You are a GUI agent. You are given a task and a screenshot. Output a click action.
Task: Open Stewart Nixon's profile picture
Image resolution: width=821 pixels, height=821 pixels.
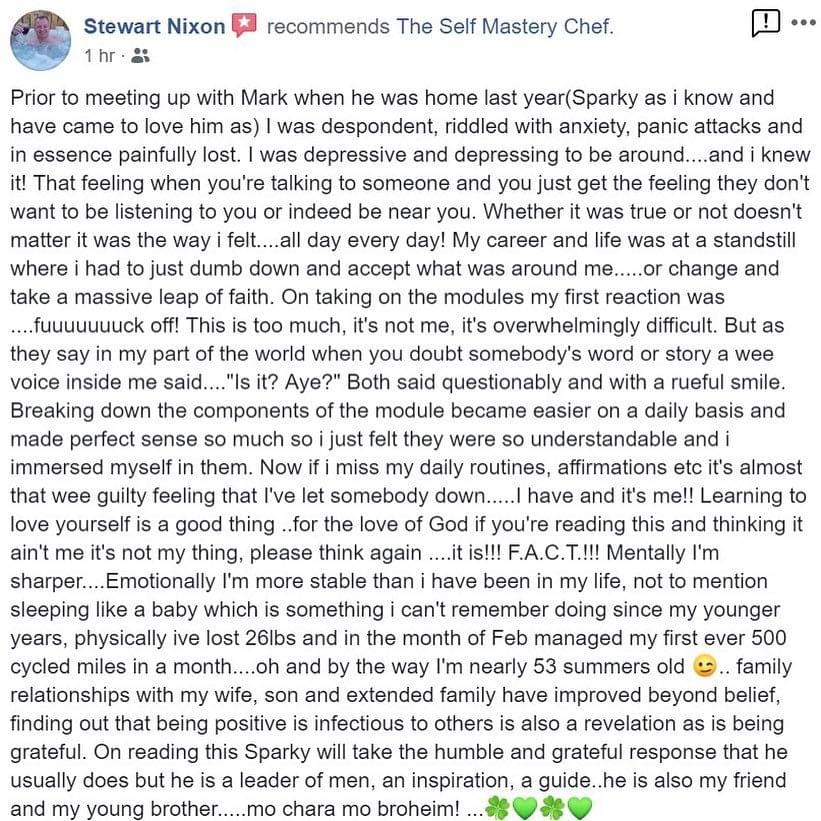pyautogui.click(x=41, y=39)
